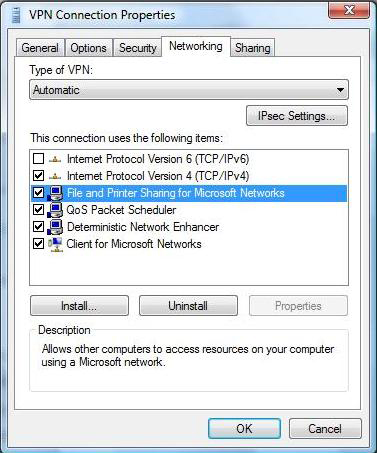The width and height of the screenshot is (377, 453).
Task: Open the Type of VPN dropdown arrow
Action: pyautogui.click(x=340, y=90)
